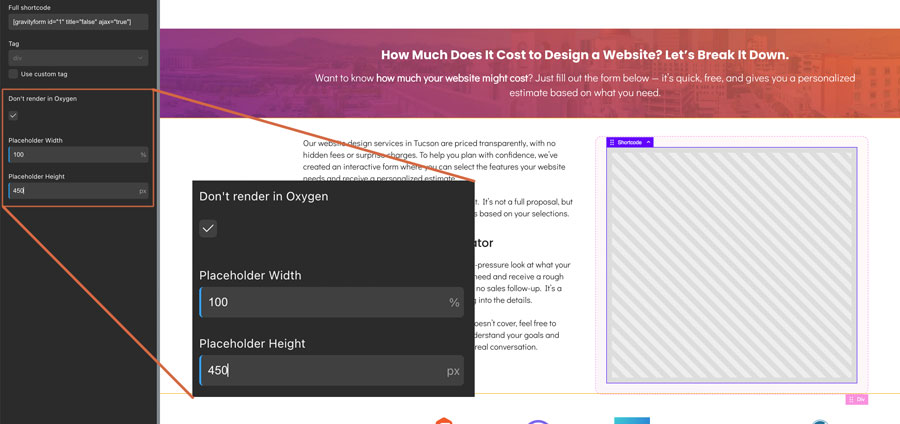Click the drag handle icon on the Div tag
The image size is (900, 424).
pos(851,399)
